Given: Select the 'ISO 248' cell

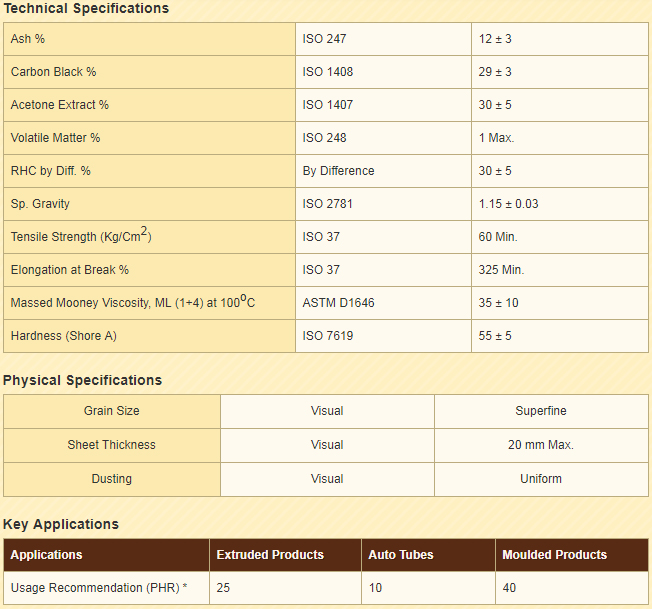Looking at the screenshot, I should (383, 138).
